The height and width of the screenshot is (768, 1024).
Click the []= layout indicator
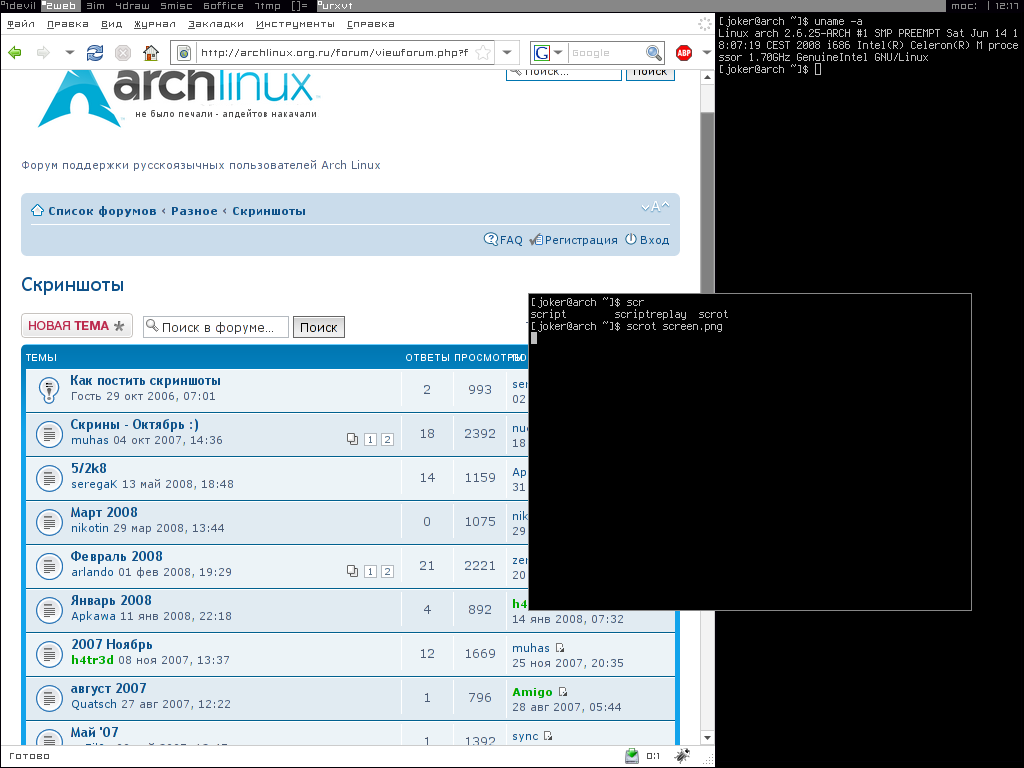click(299, 5)
